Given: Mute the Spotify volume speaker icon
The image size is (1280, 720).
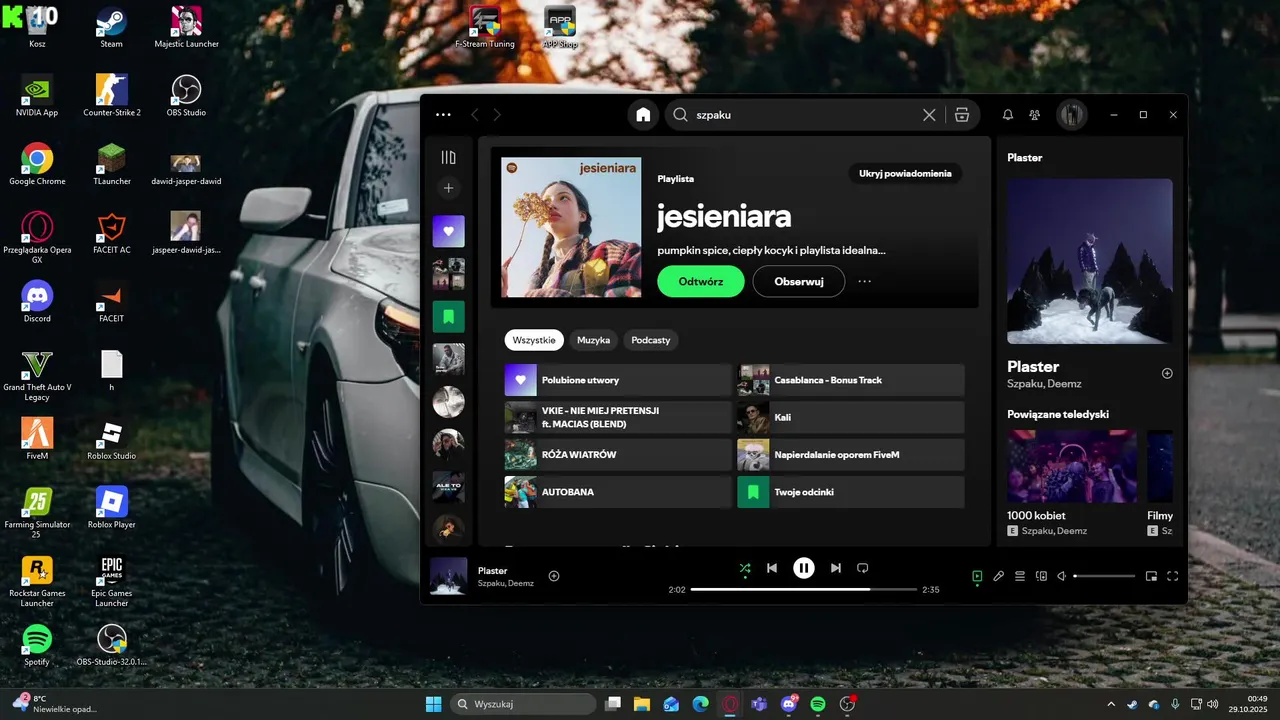Looking at the screenshot, I should (1062, 576).
